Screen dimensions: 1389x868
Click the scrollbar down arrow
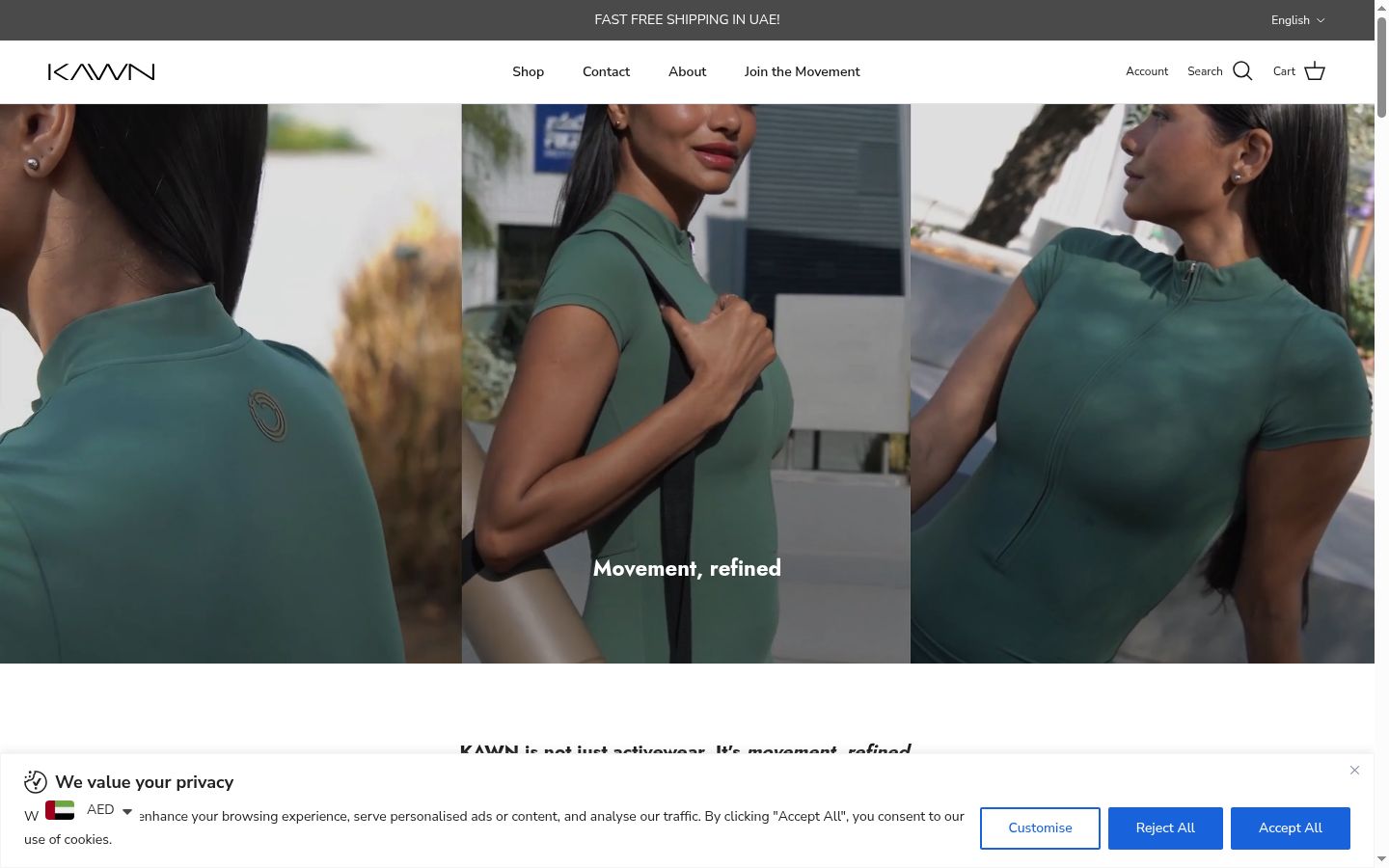click(x=1381, y=859)
